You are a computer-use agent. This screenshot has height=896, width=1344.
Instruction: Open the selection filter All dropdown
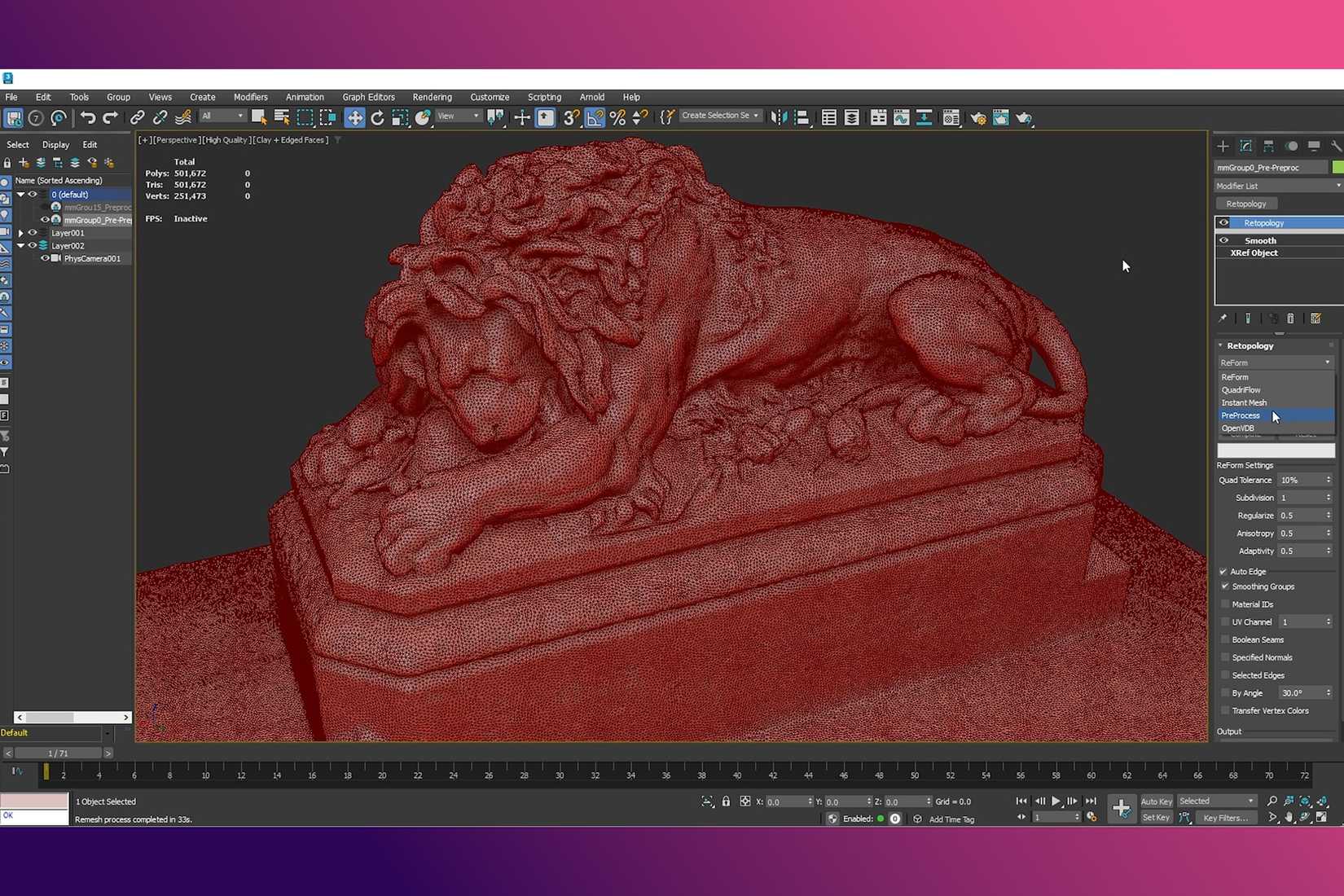(222, 116)
